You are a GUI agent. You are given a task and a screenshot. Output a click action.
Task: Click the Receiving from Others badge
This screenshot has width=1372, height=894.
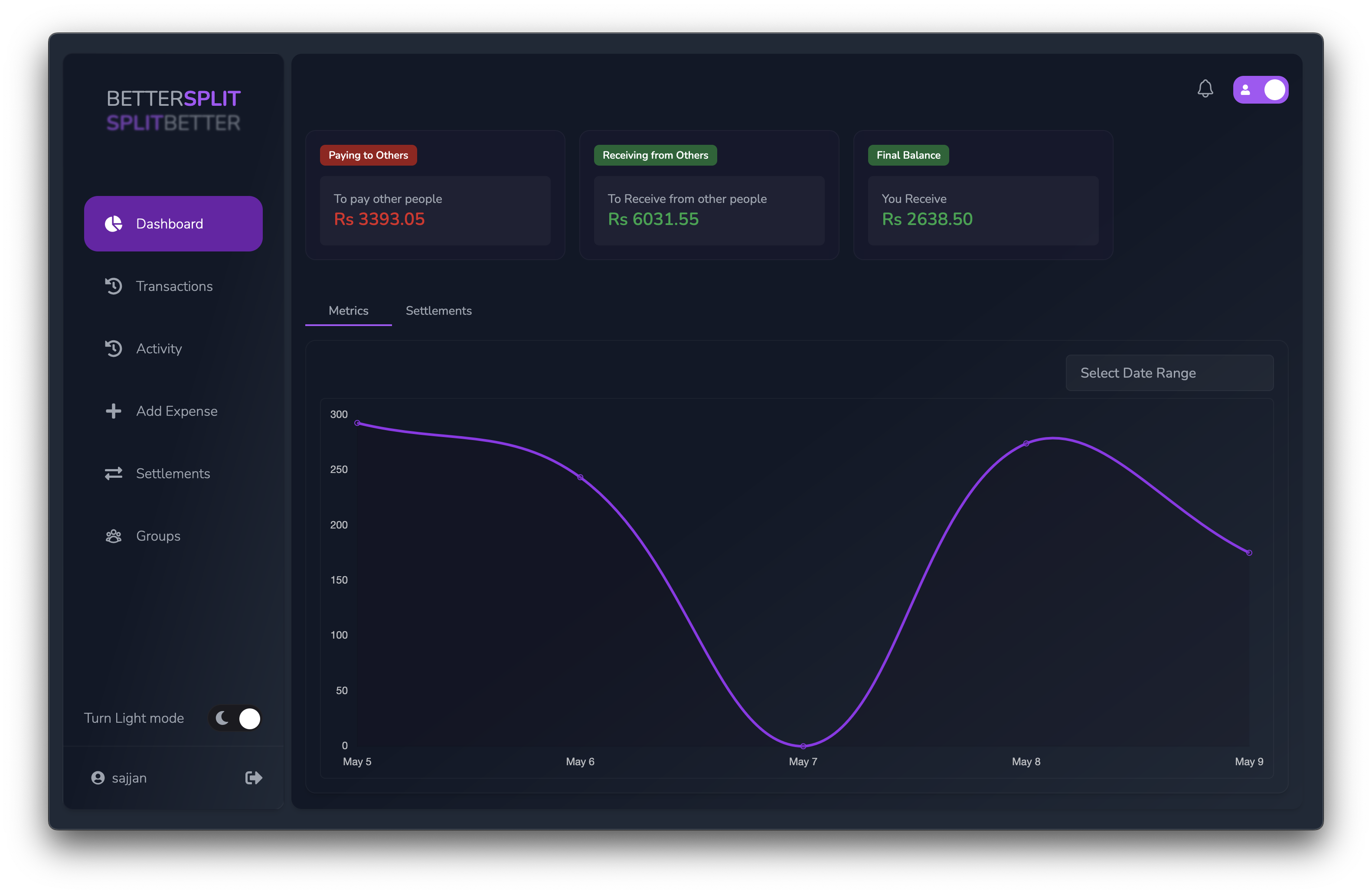click(655, 155)
